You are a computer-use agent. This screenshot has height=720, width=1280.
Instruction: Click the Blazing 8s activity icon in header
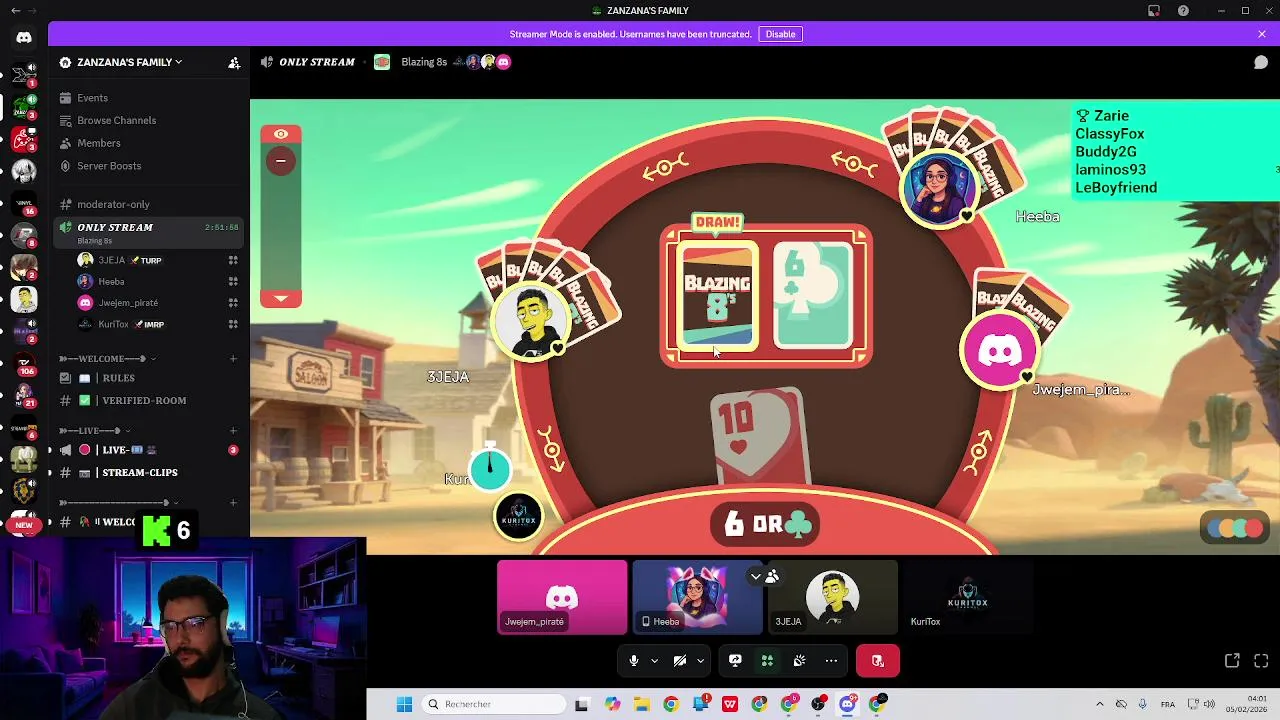coord(382,62)
